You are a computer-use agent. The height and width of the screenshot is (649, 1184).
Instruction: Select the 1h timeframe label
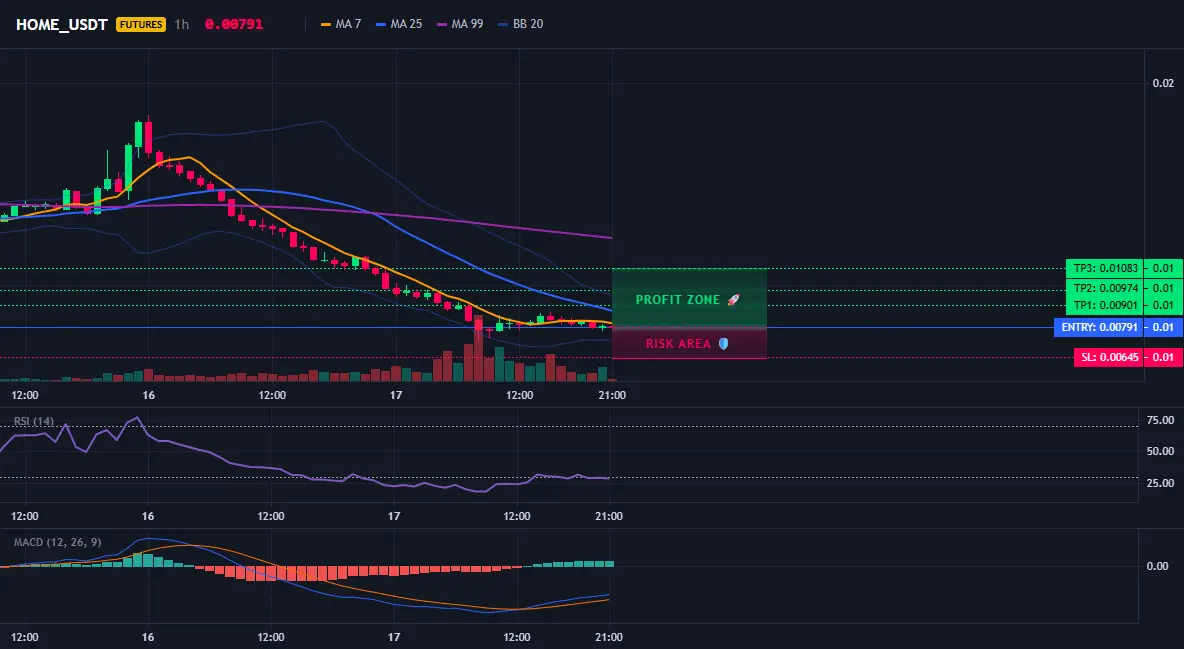(182, 24)
